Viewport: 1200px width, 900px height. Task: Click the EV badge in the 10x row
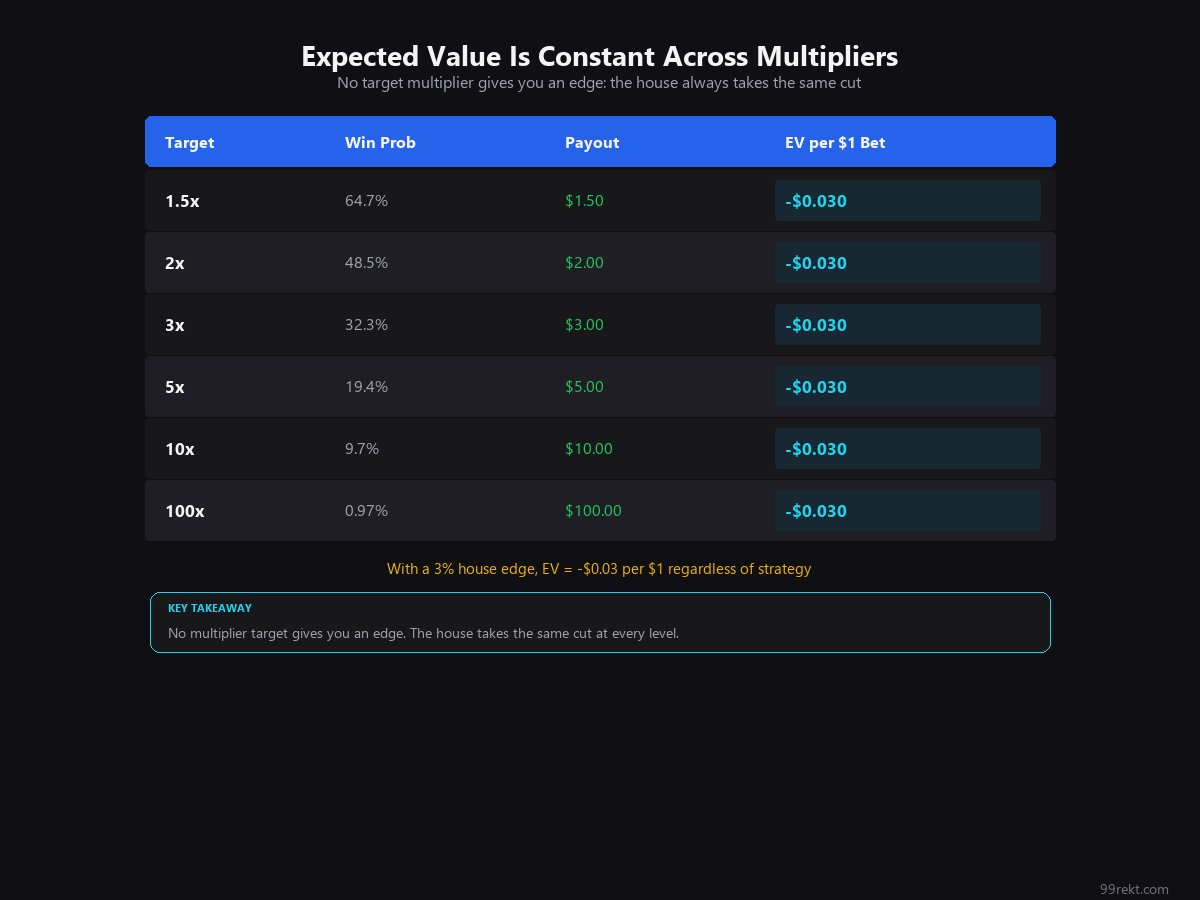907,449
